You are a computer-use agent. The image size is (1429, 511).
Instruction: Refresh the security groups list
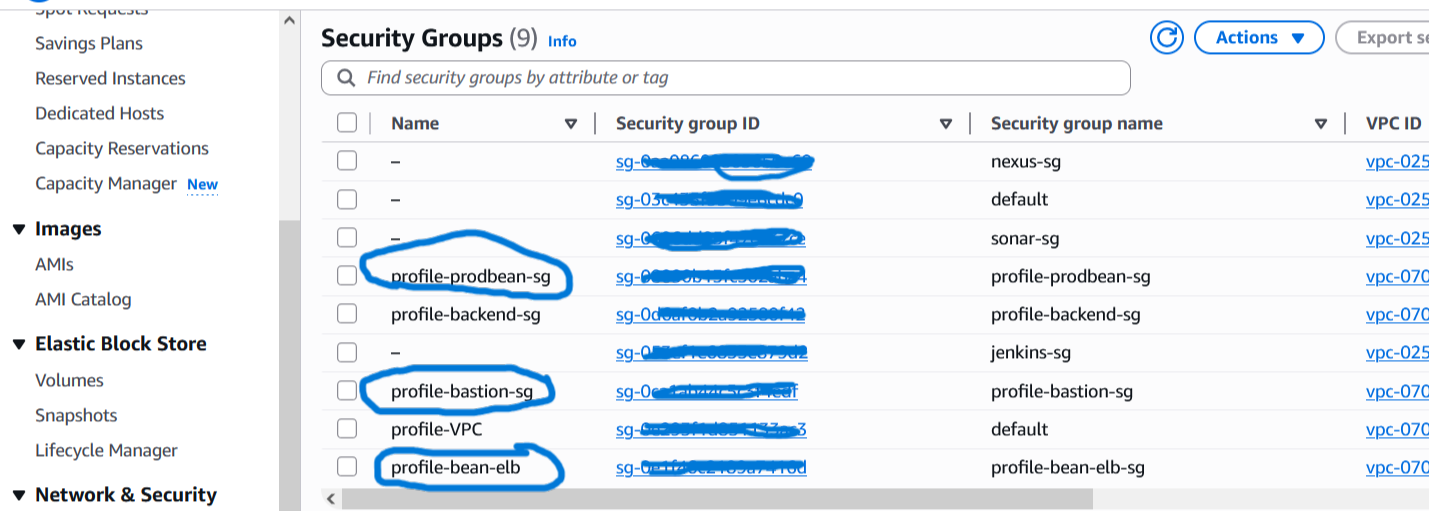1166,38
